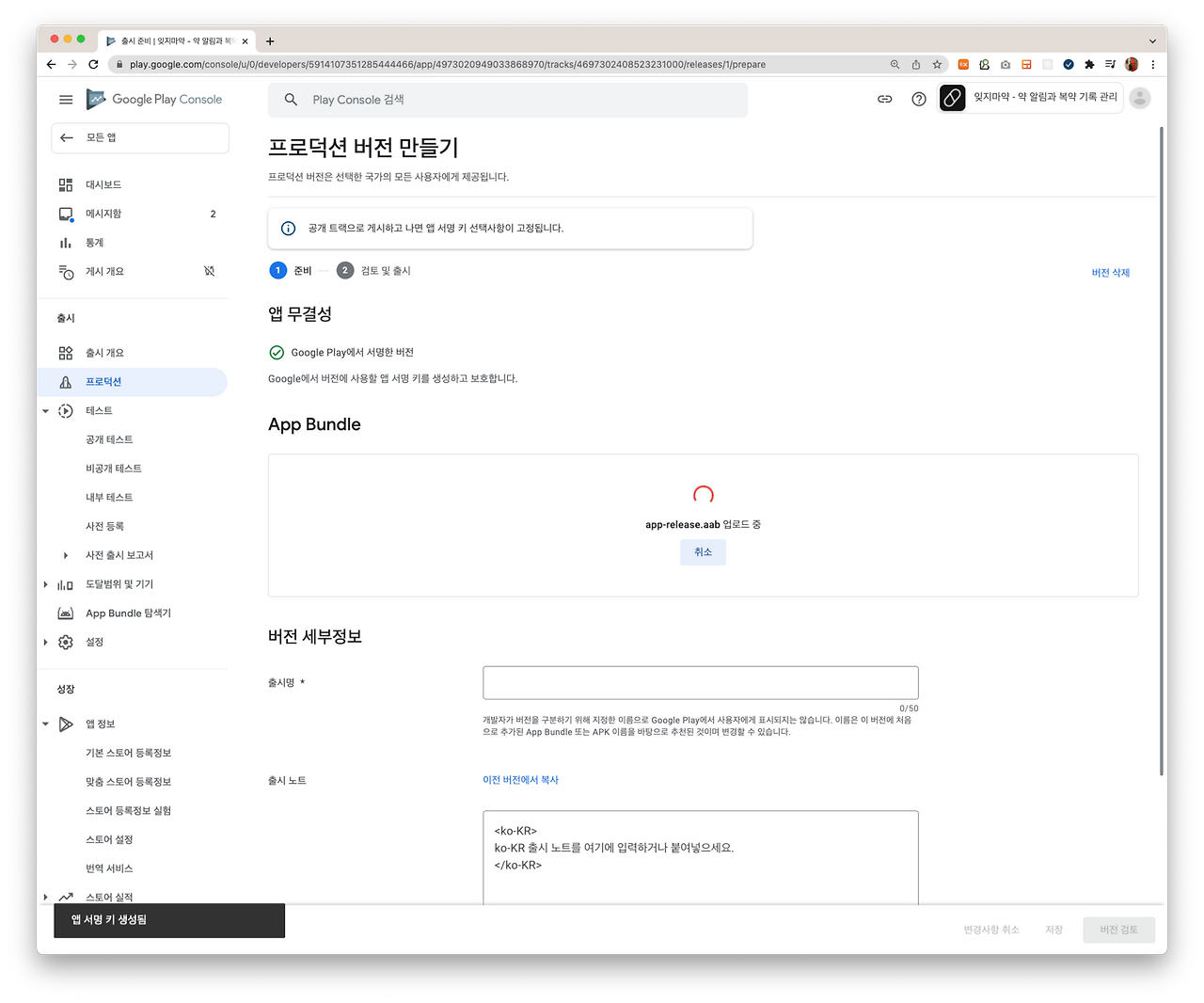1204x1003 pixels.
Task: Click the 버전 검토 button
Action: [x=1118, y=930]
